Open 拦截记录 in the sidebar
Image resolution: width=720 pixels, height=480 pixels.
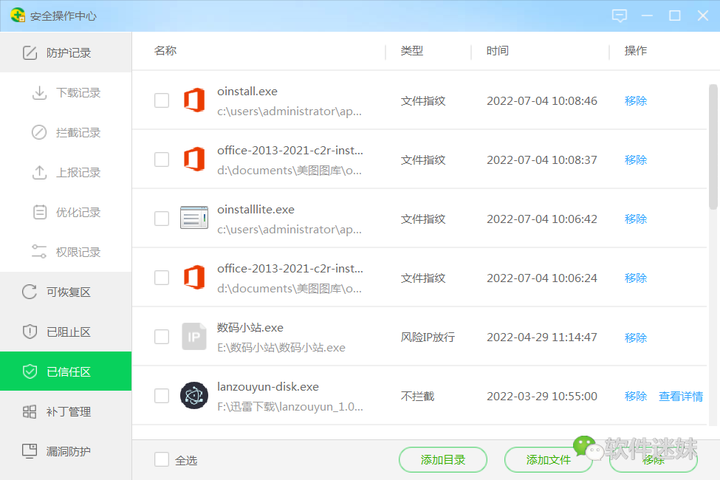click(66, 132)
